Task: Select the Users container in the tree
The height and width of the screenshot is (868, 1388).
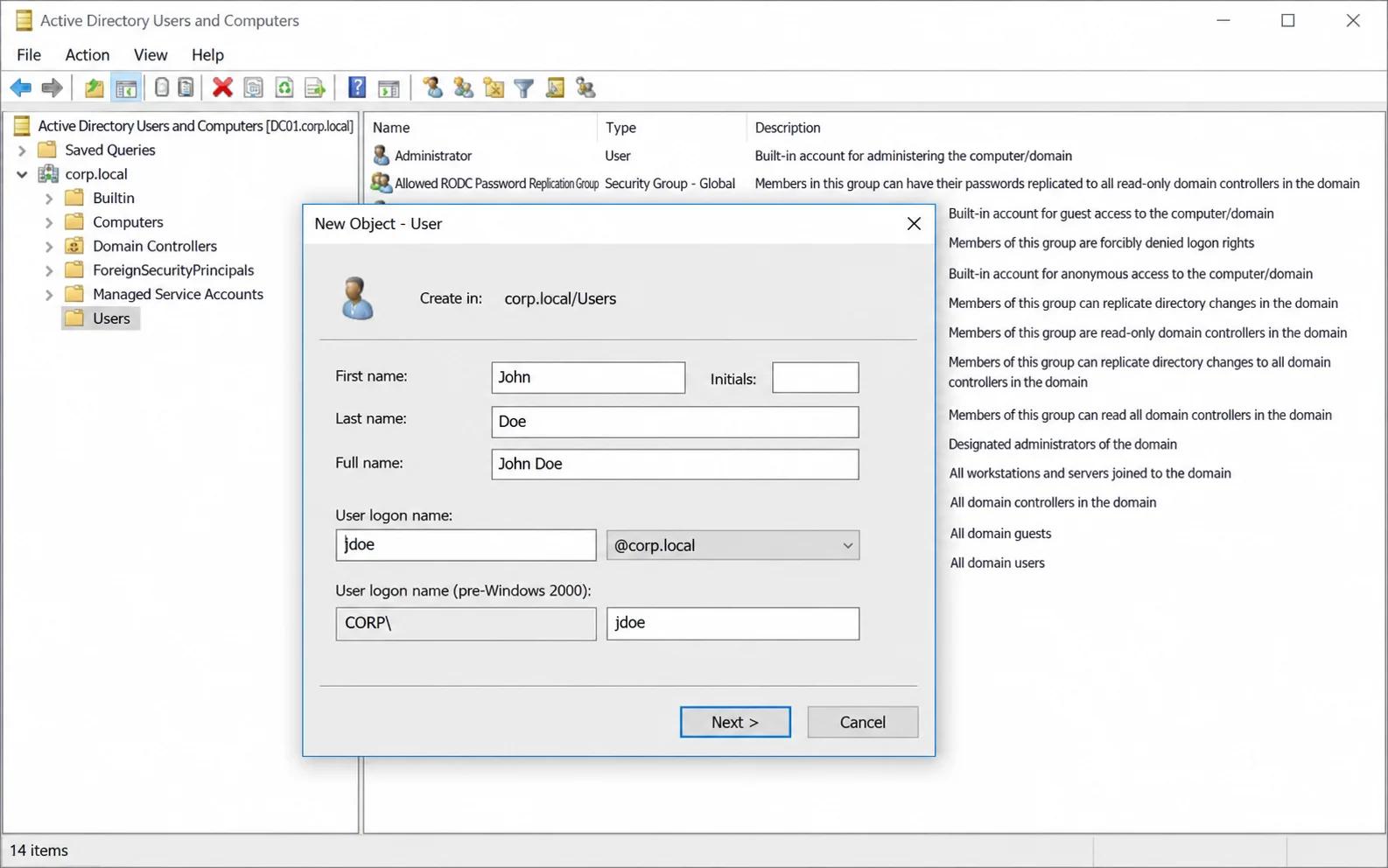Action: pyautogui.click(x=102, y=318)
